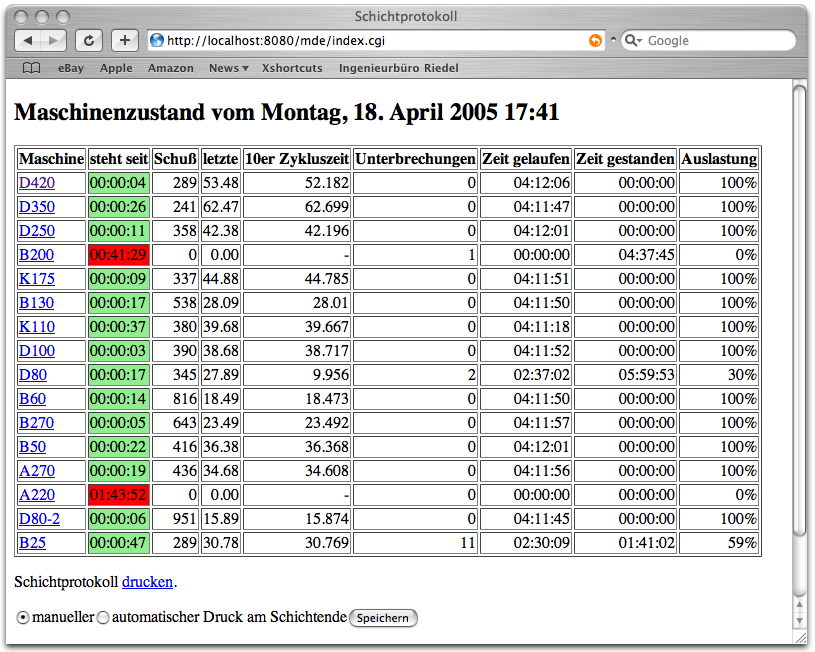Click the Zeit gestanden column header

tap(625, 159)
